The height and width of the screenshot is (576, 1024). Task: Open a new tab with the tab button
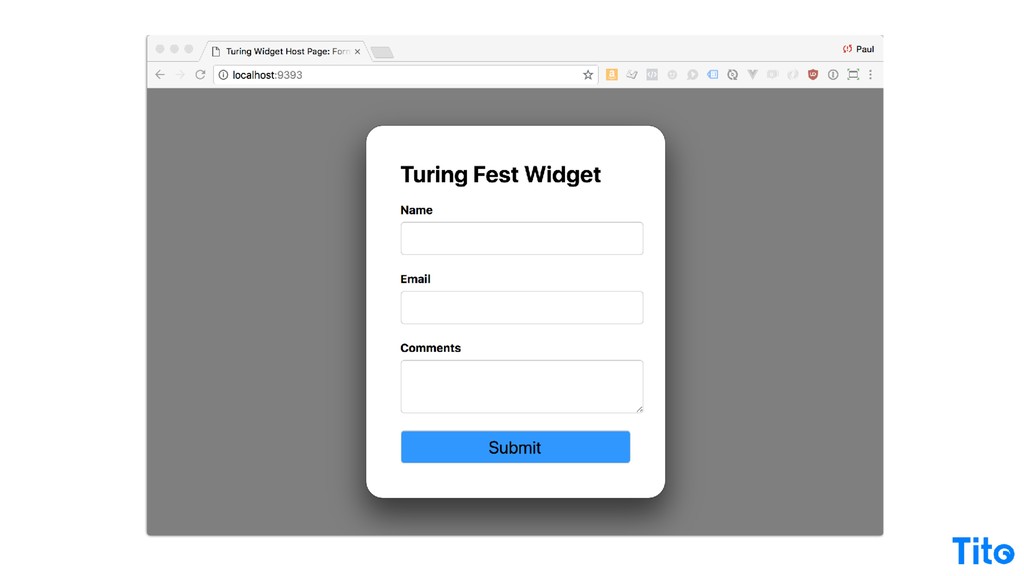coord(382,52)
